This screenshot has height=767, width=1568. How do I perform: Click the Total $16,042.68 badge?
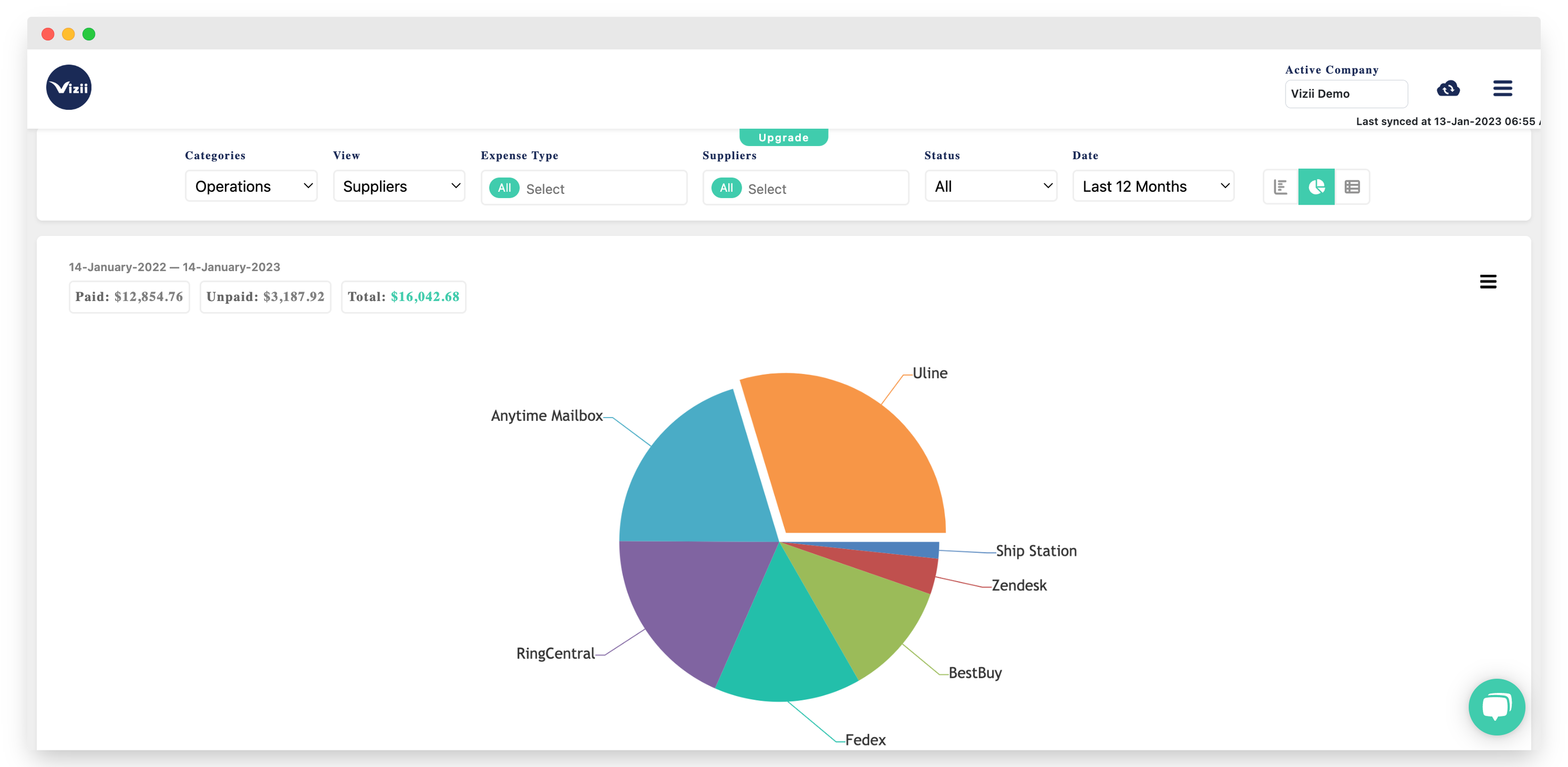click(x=403, y=297)
